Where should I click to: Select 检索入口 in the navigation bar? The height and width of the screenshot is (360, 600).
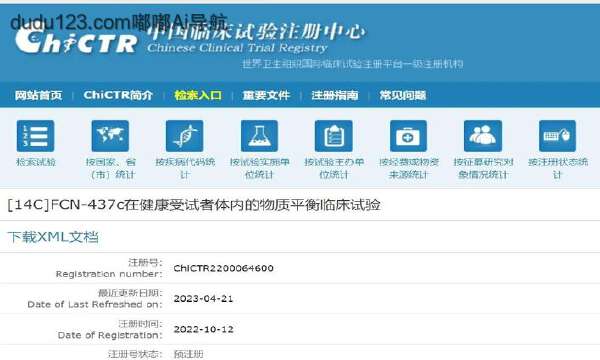click(198, 95)
